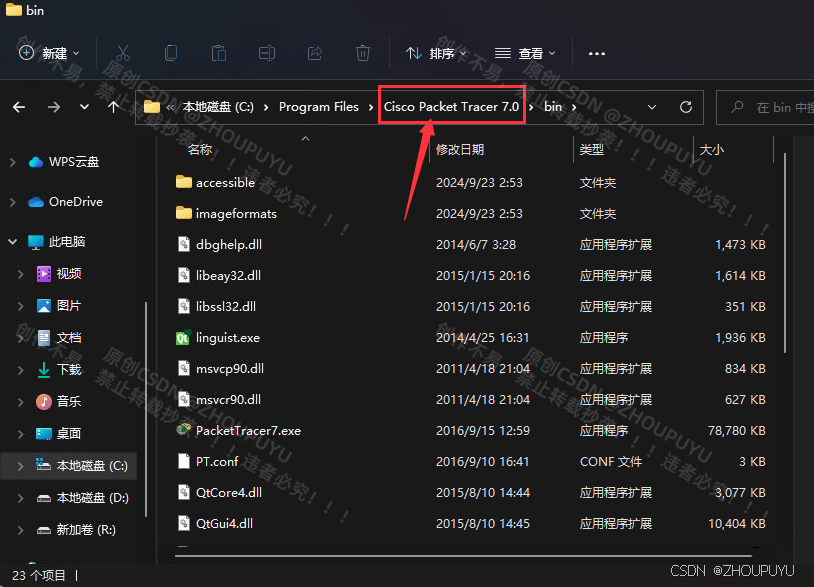Expand the 本地磁盘 (C:) tree node

pos(20,466)
